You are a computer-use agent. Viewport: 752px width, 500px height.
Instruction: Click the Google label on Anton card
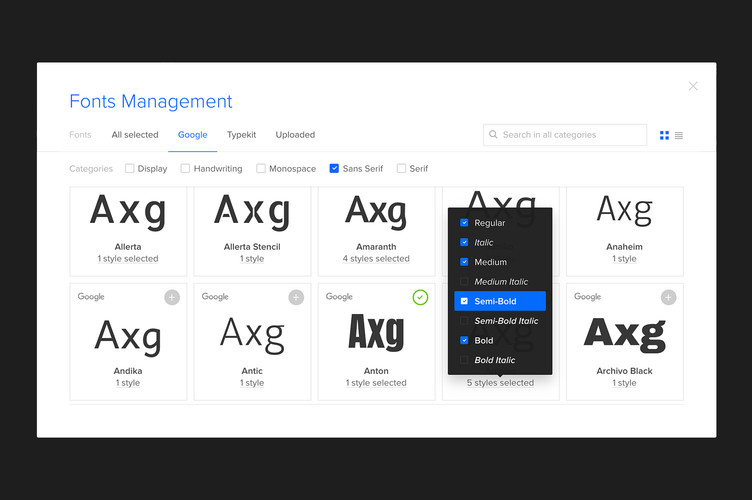(339, 297)
